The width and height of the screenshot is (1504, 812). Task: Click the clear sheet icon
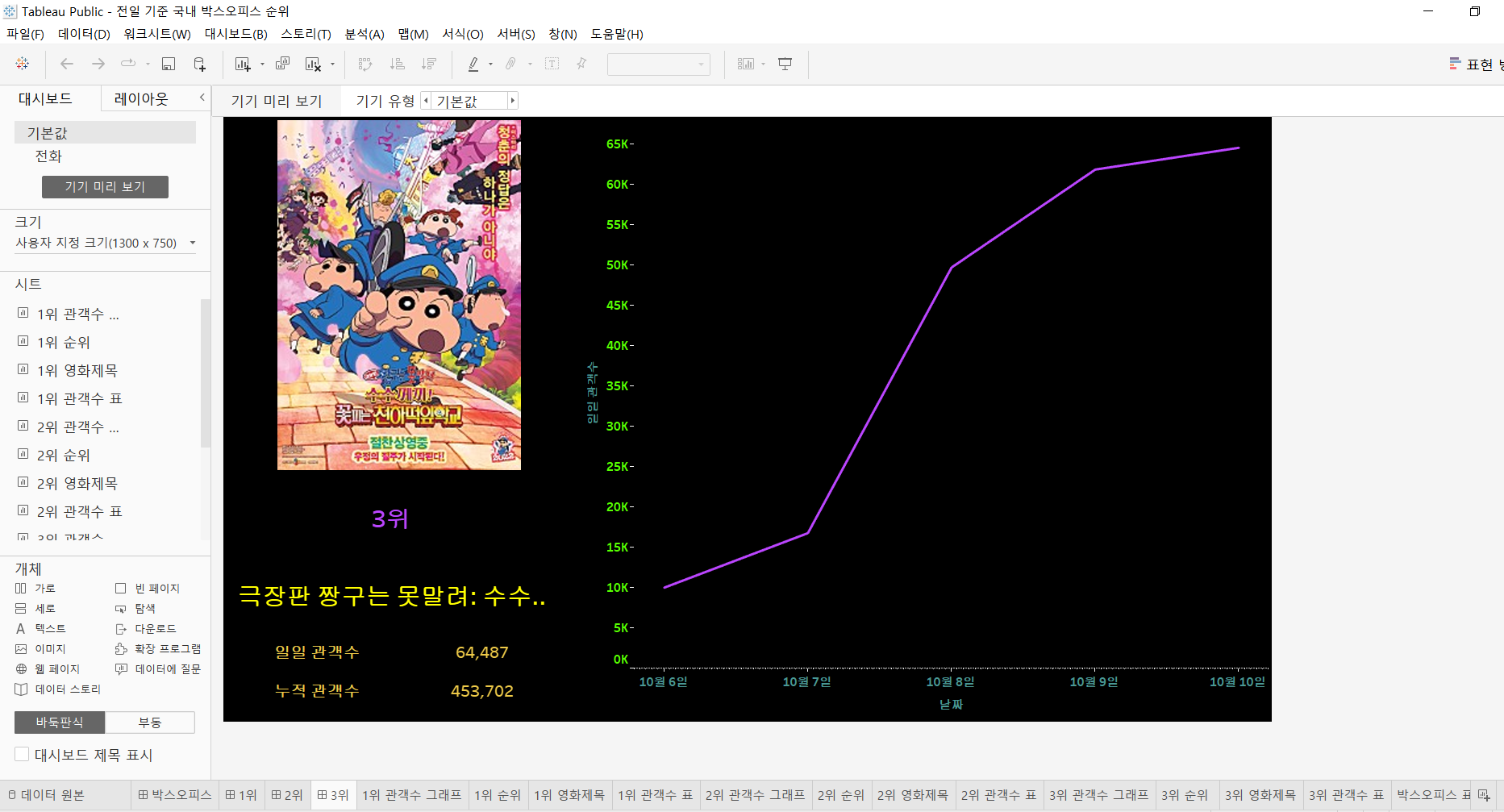[x=313, y=64]
